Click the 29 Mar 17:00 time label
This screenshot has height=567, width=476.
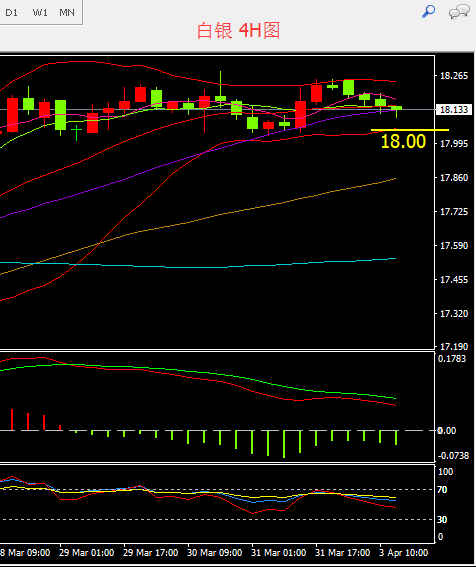(x=150, y=553)
